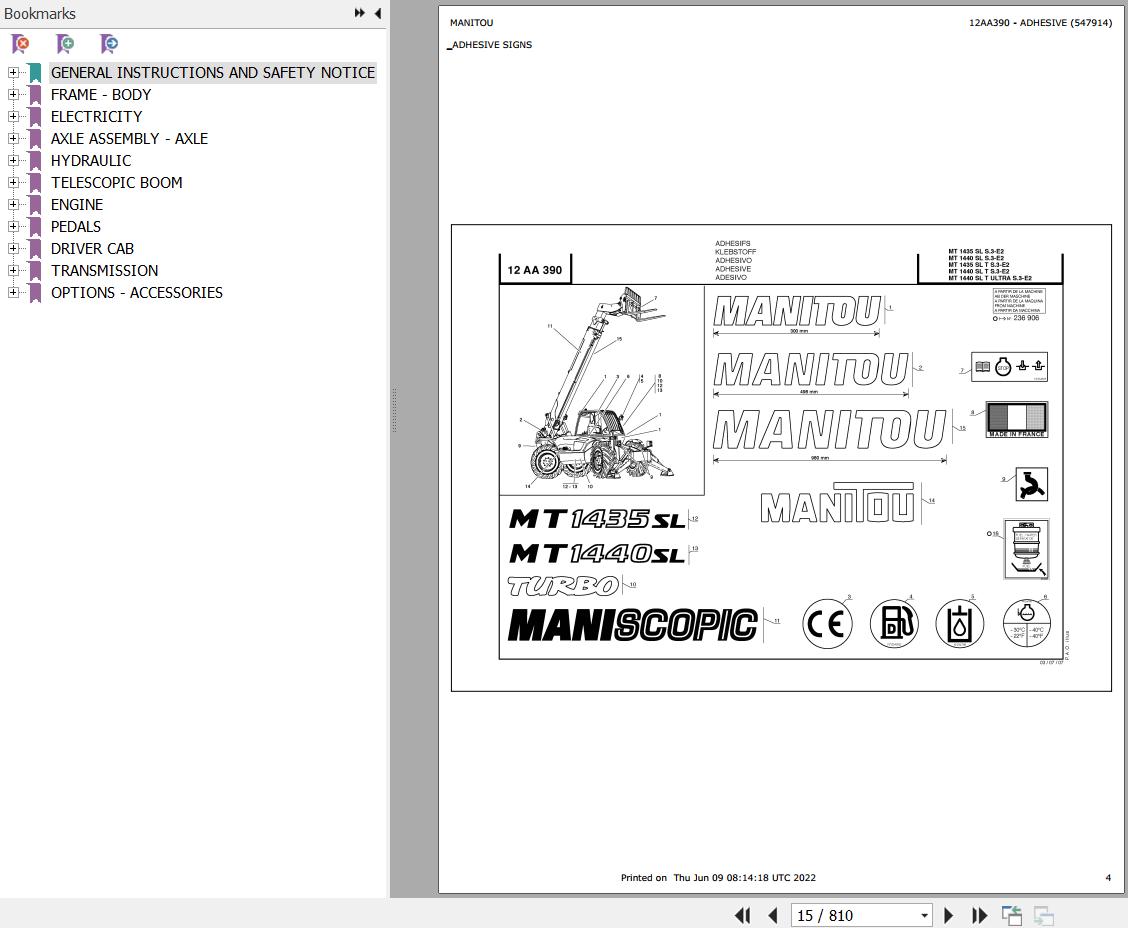Open the PEDALS bookmark
Viewport: 1128px width, 928px height.
tap(76, 227)
